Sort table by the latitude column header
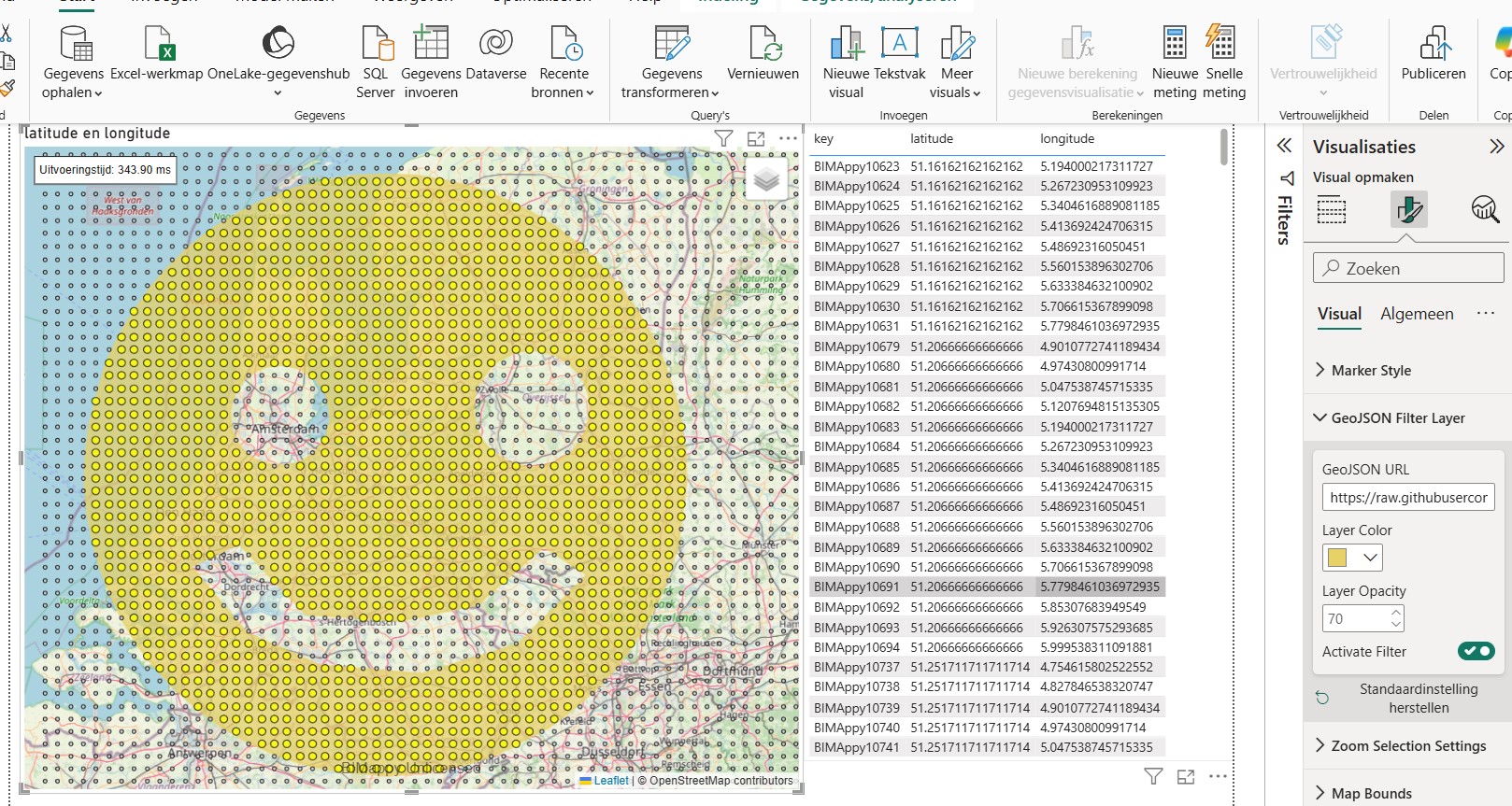Screen dimensions: 1512x806 tap(932, 138)
